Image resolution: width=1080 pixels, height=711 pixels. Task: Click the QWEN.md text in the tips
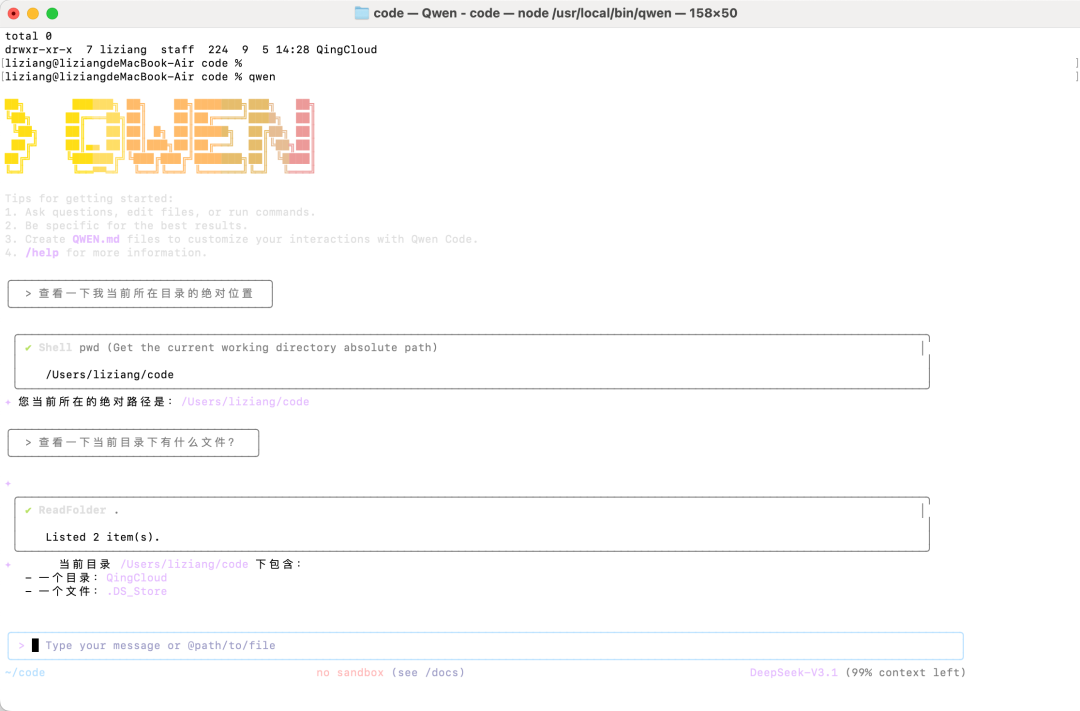[96, 239]
